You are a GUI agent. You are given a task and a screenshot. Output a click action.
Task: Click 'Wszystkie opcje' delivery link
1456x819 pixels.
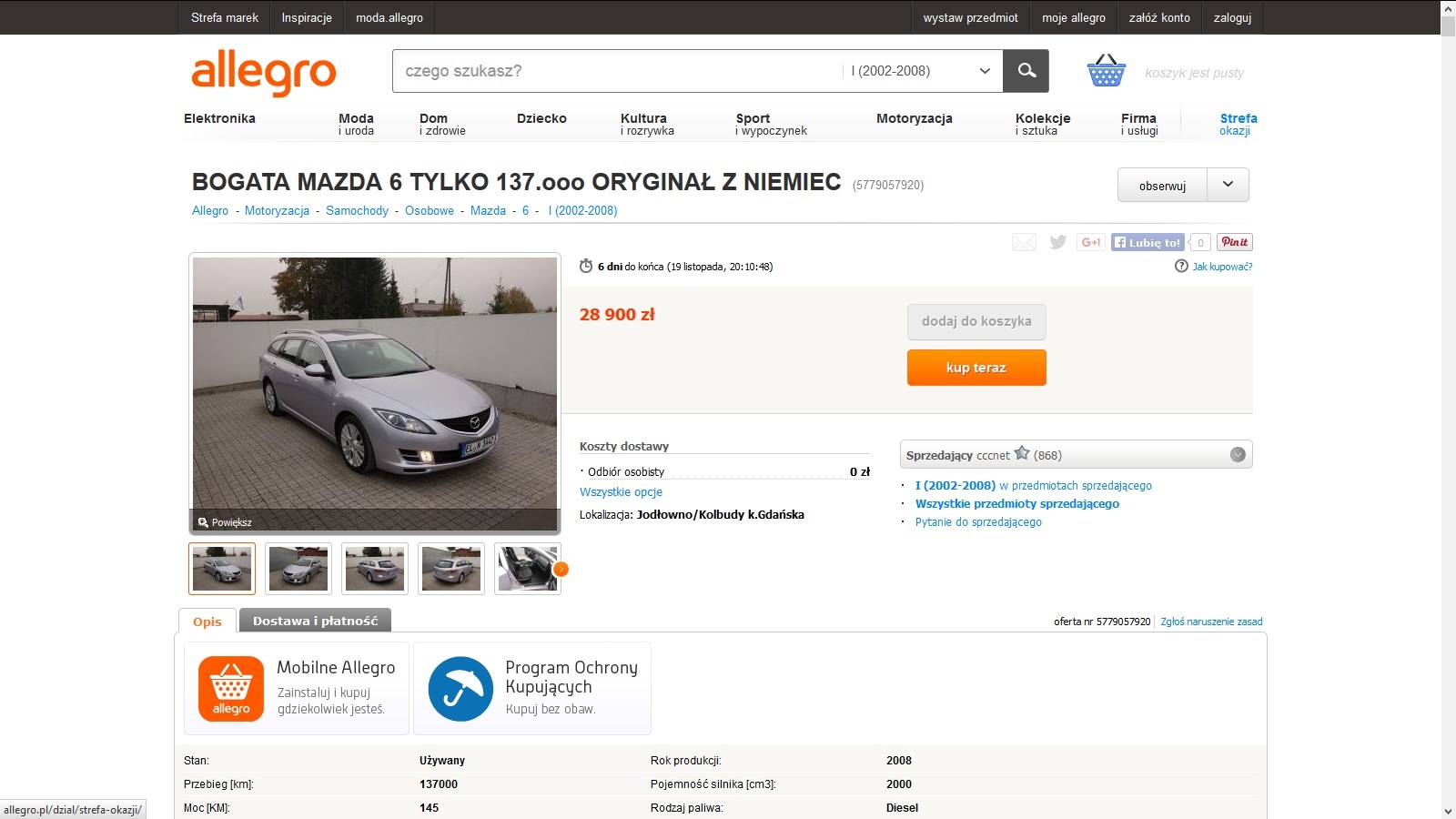pyautogui.click(x=621, y=491)
